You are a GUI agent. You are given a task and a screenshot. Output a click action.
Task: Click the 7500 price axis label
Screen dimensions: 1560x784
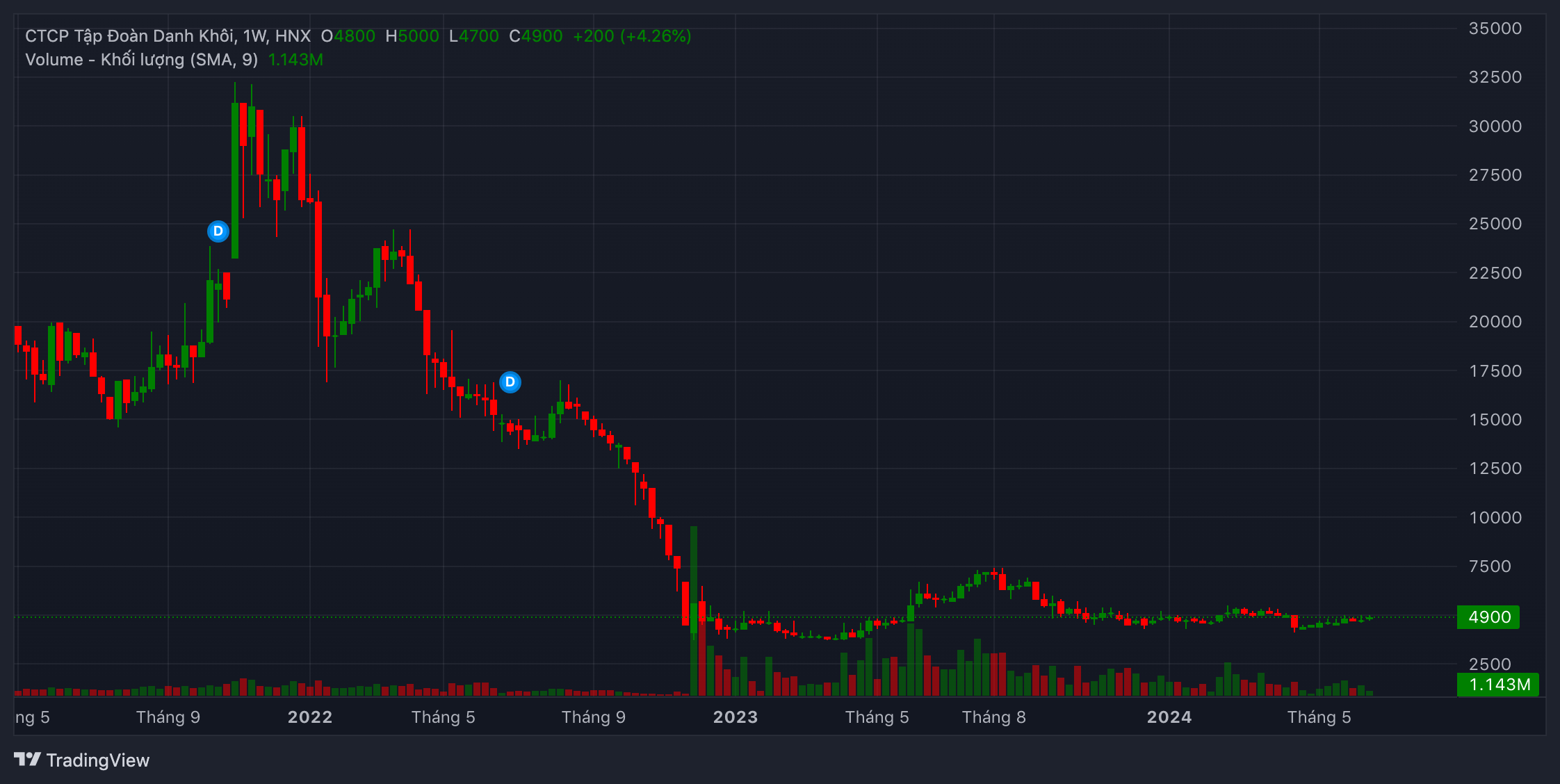tap(1490, 566)
